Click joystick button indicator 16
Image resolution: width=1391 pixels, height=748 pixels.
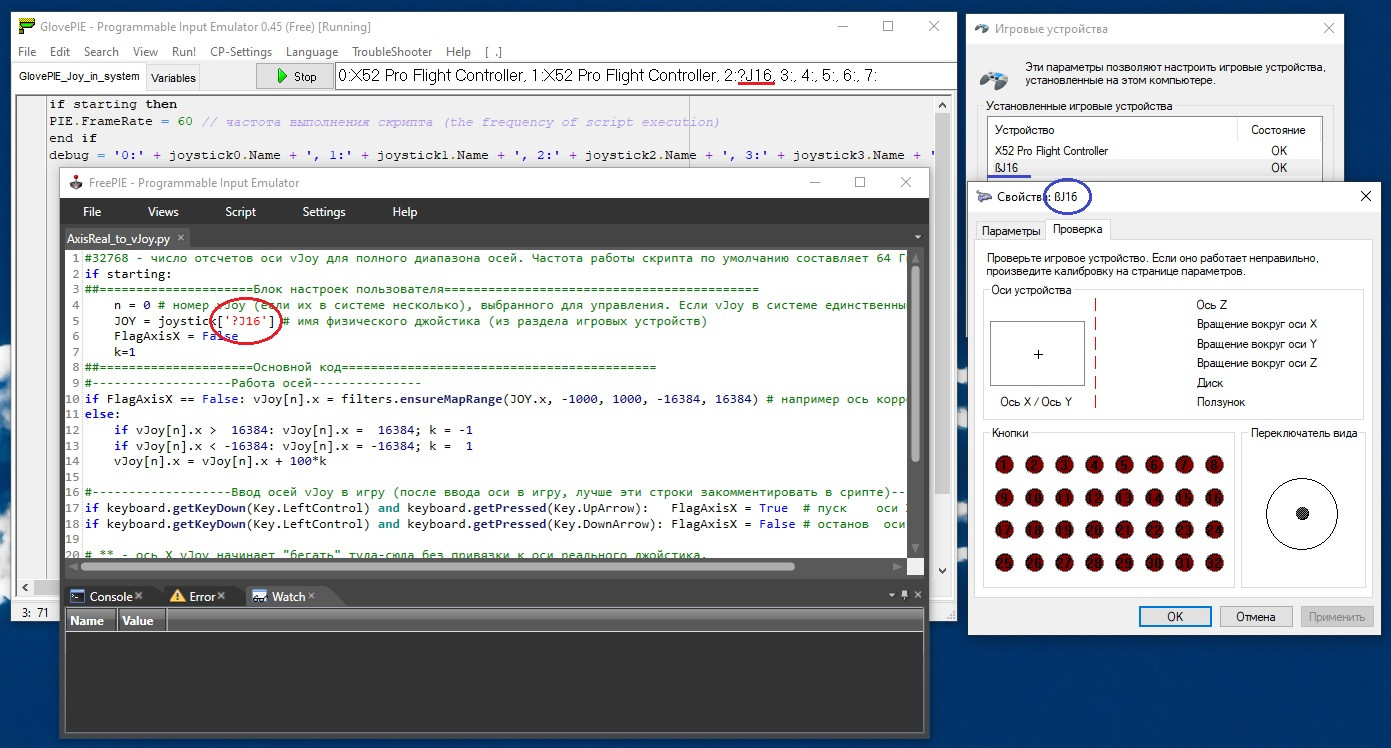1214,497
